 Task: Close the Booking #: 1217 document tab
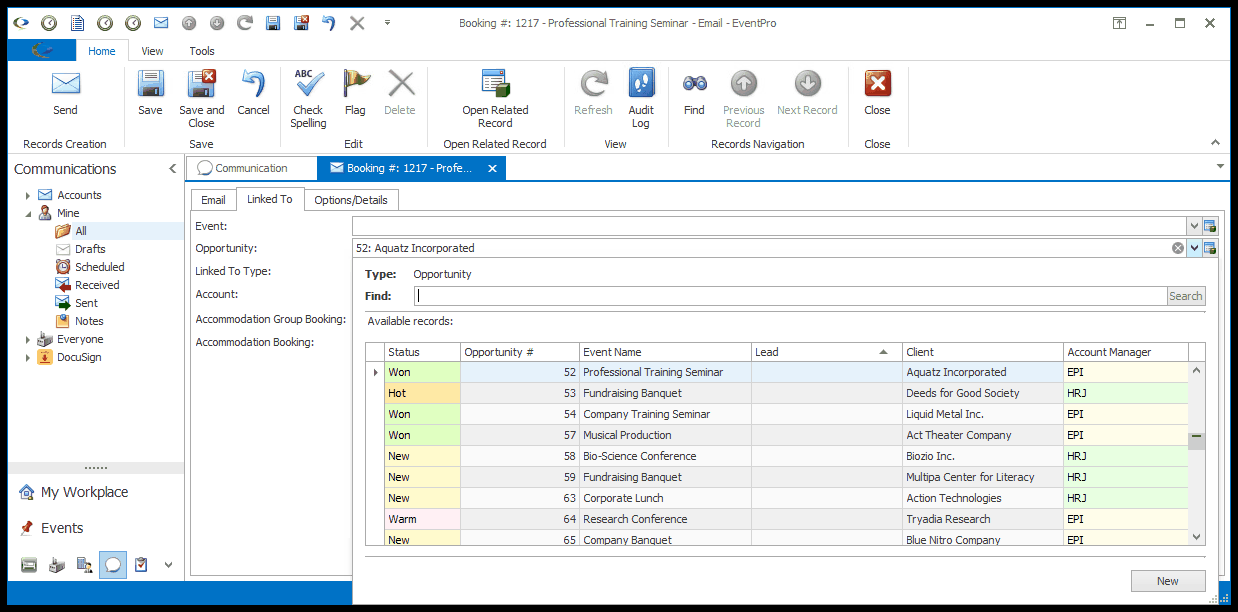(492, 168)
